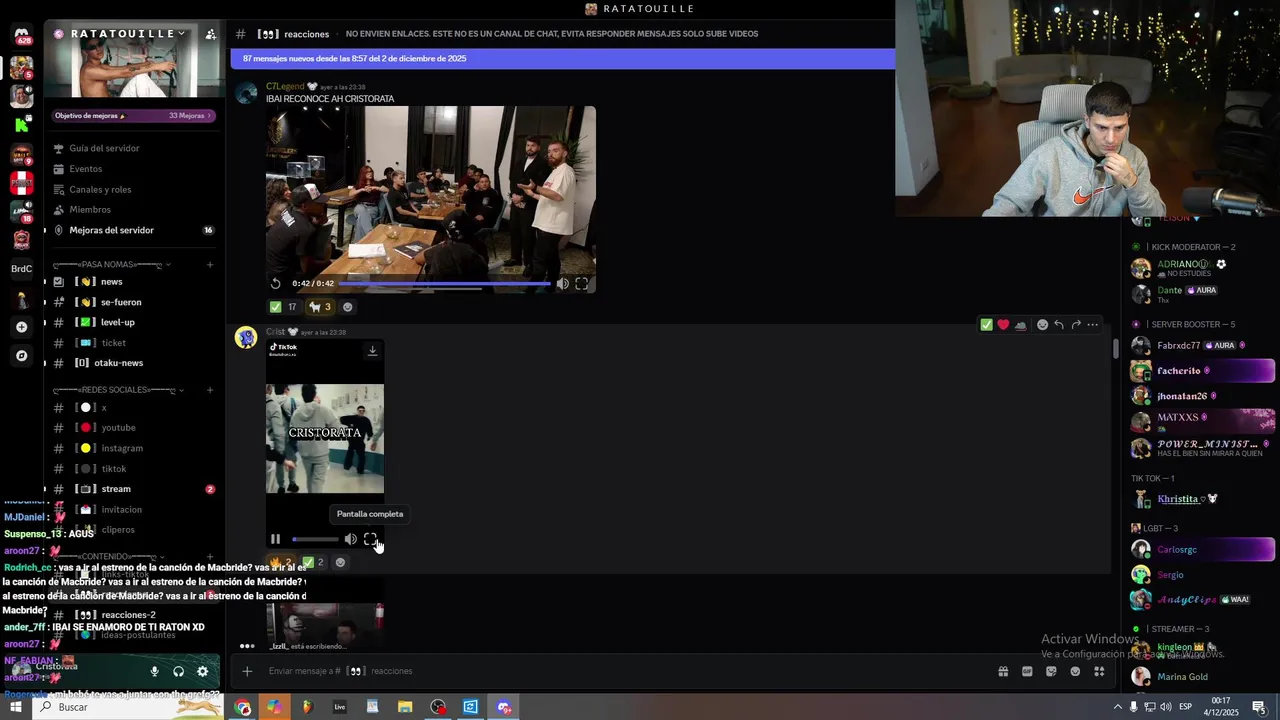Add reaction under Crist's TikTok message
The width and height of the screenshot is (1280, 720).
click(340, 562)
